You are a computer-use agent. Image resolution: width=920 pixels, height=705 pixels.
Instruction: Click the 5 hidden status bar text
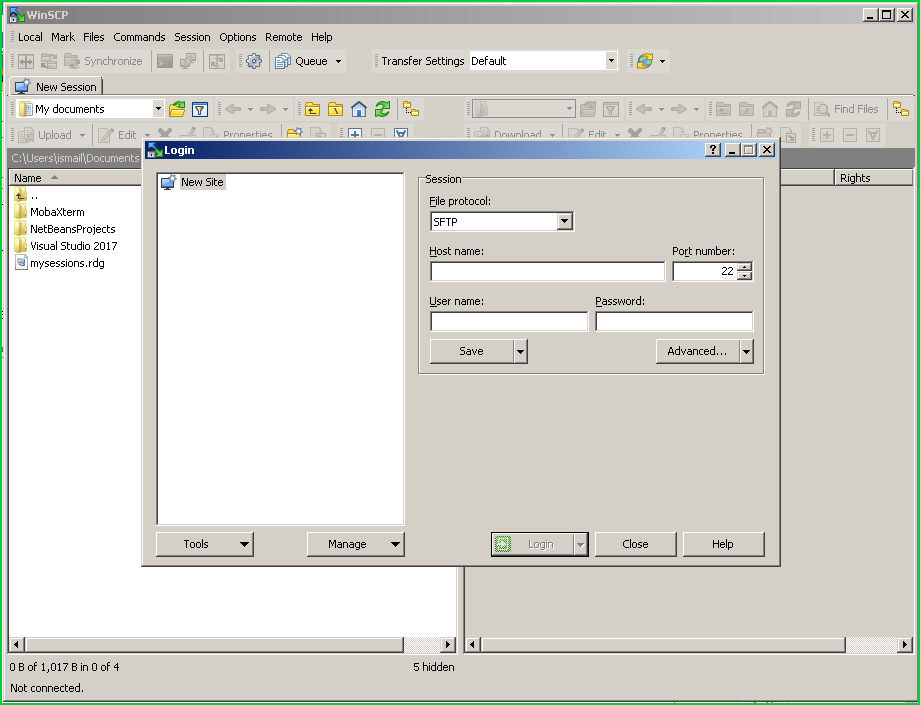click(434, 667)
